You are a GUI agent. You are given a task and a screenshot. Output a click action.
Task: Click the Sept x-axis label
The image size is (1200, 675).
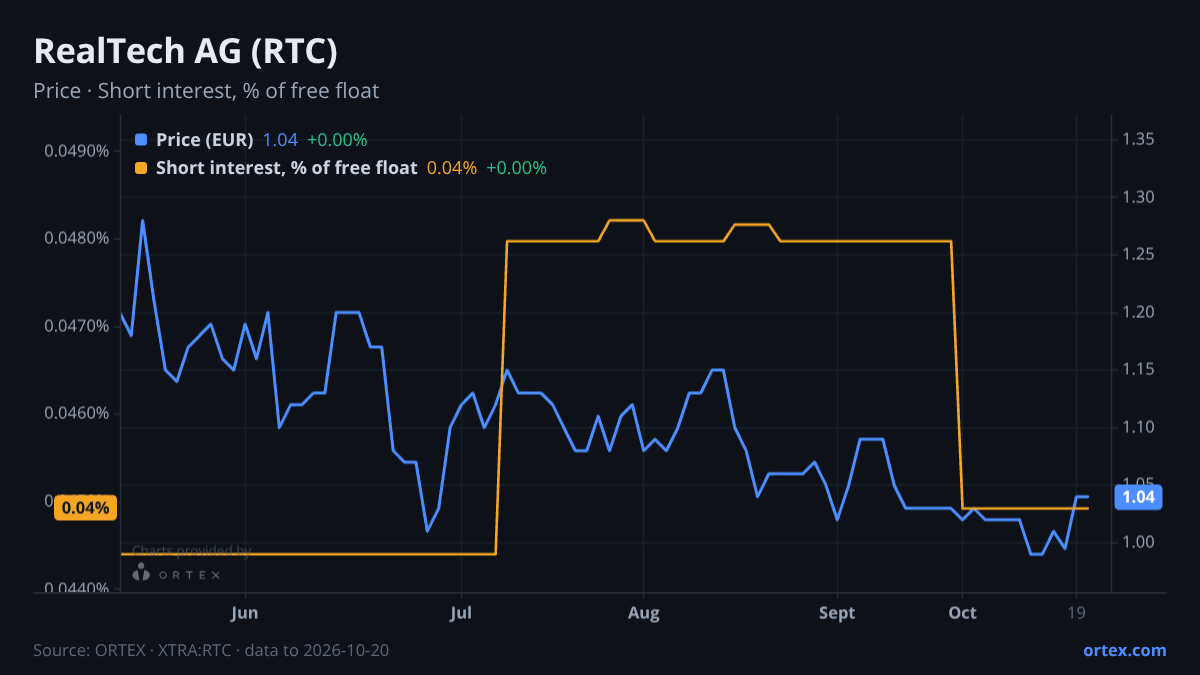coord(837,613)
